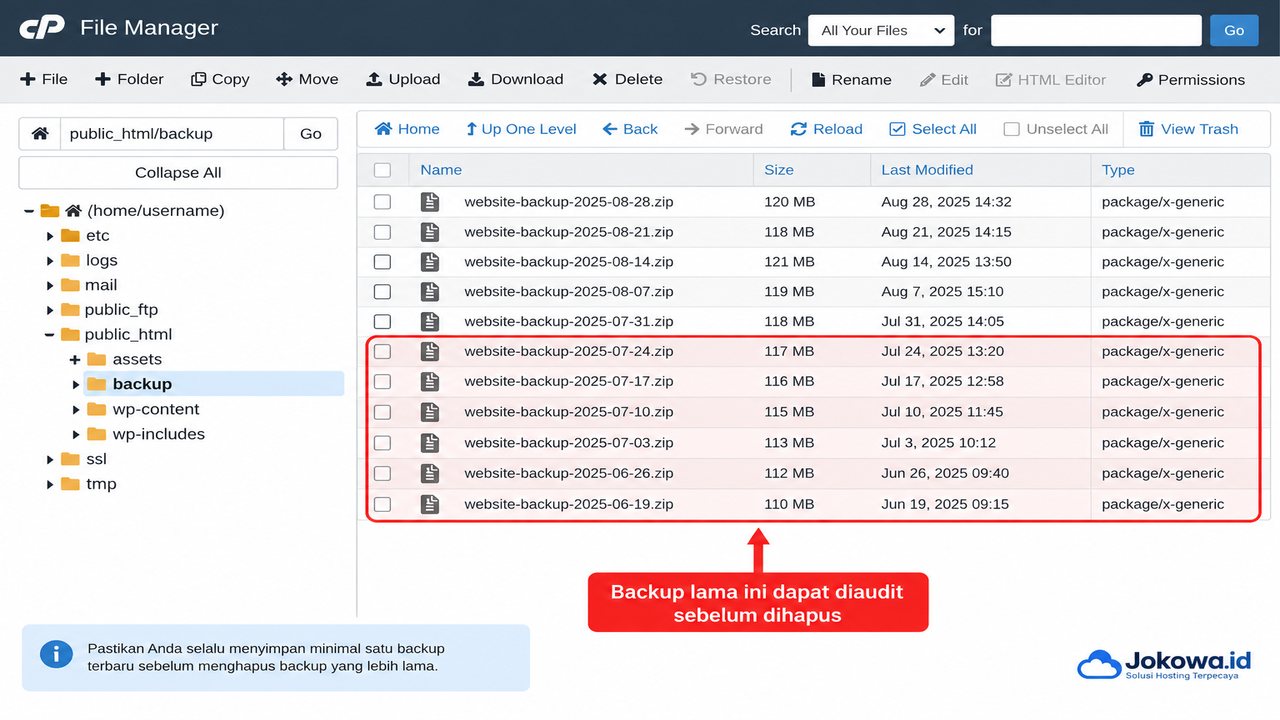Click the Restore toolbar button
1280x720 pixels.
coord(731,79)
